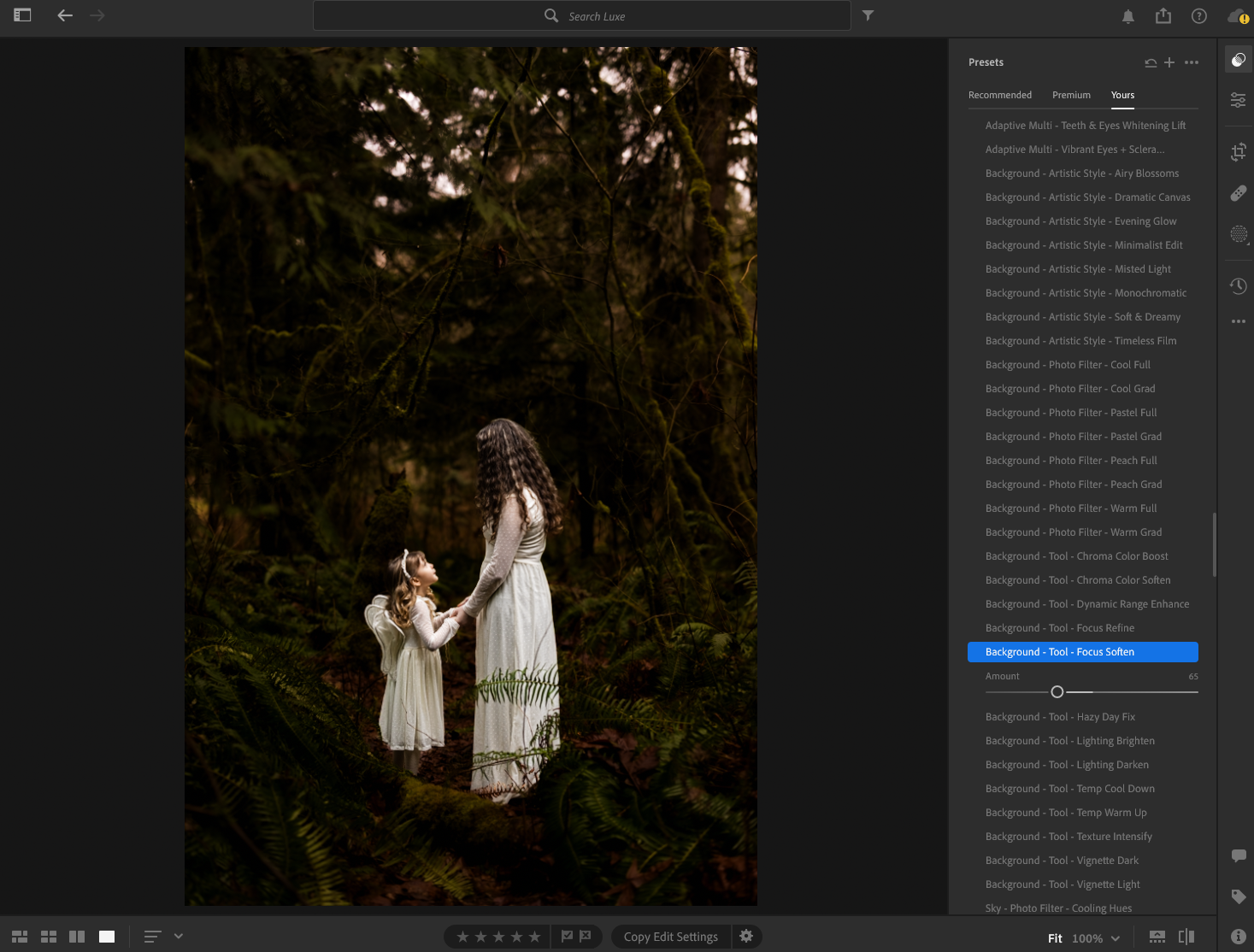Click the preset Amount slider handle
Viewport: 1254px width, 952px height.
coord(1057,692)
